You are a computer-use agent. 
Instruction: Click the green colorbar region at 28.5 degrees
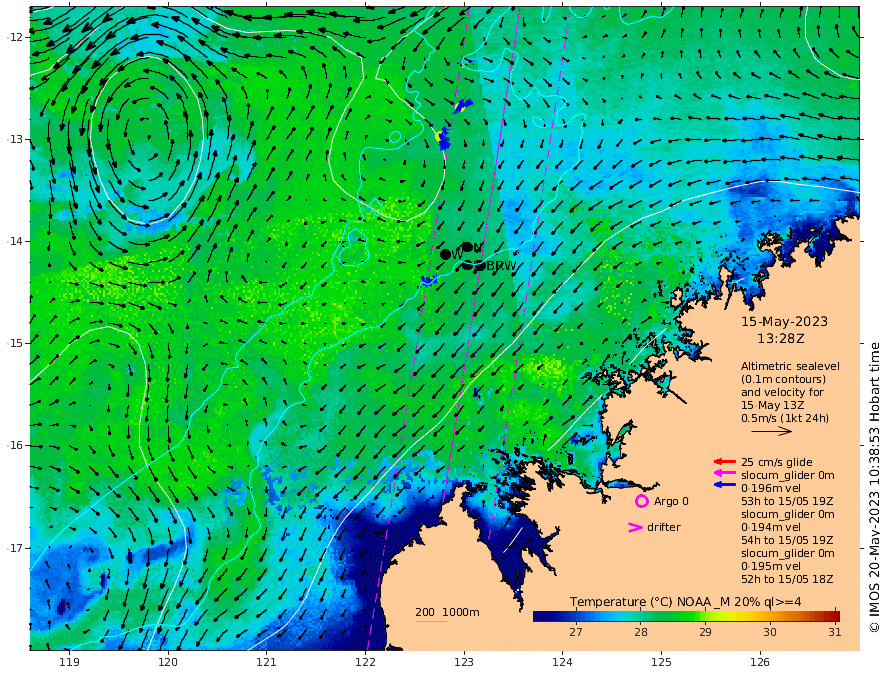pyautogui.click(x=673, y=616)
